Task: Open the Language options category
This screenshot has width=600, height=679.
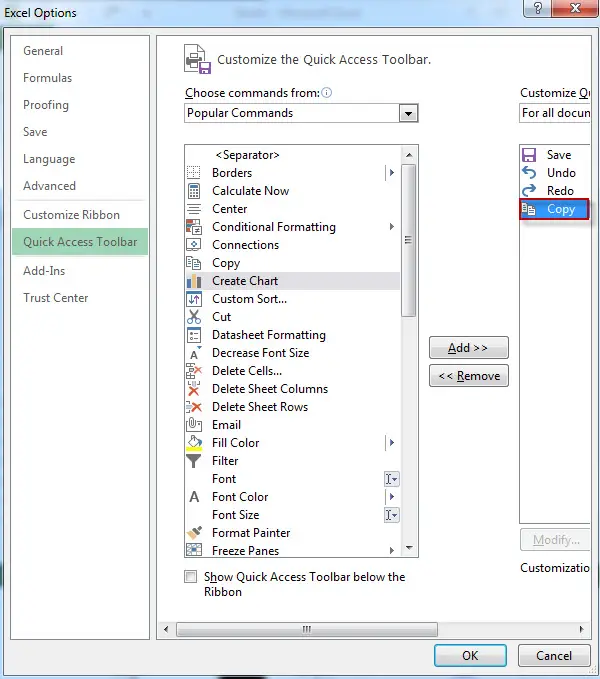Action: [x=49, y=159]
